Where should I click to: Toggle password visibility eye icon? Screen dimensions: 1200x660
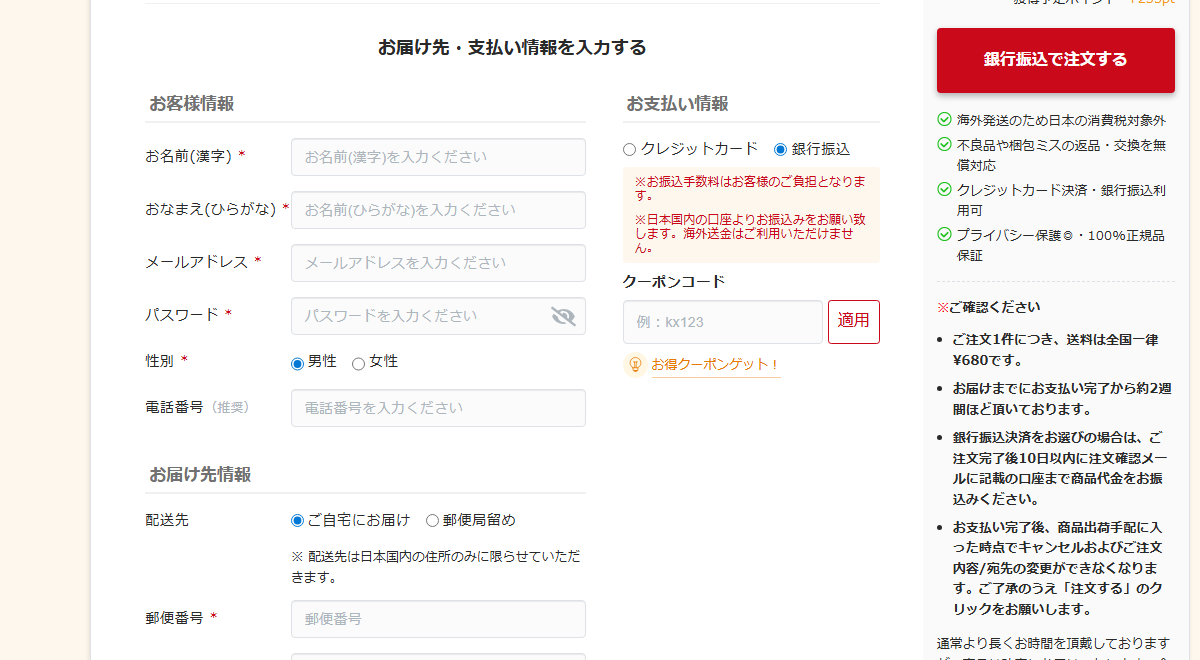pyautogui.click(x=563, y=316)
